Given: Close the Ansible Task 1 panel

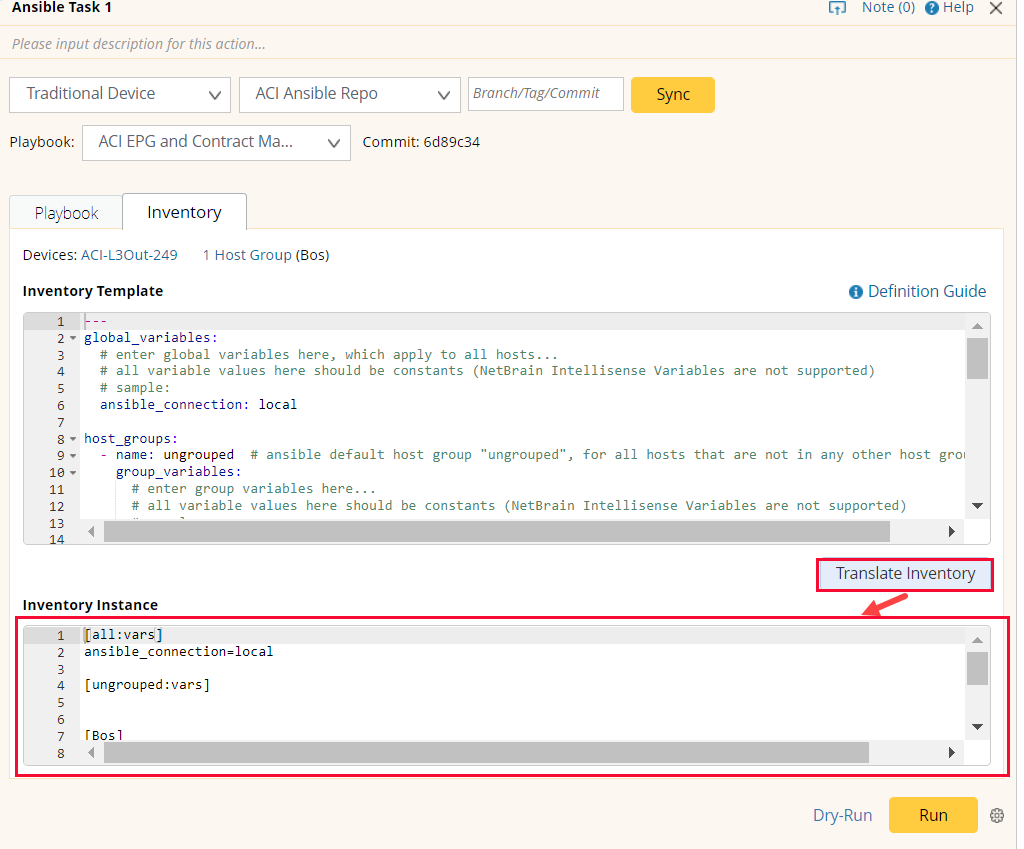Looking at the screenshot, I should 995,8.
